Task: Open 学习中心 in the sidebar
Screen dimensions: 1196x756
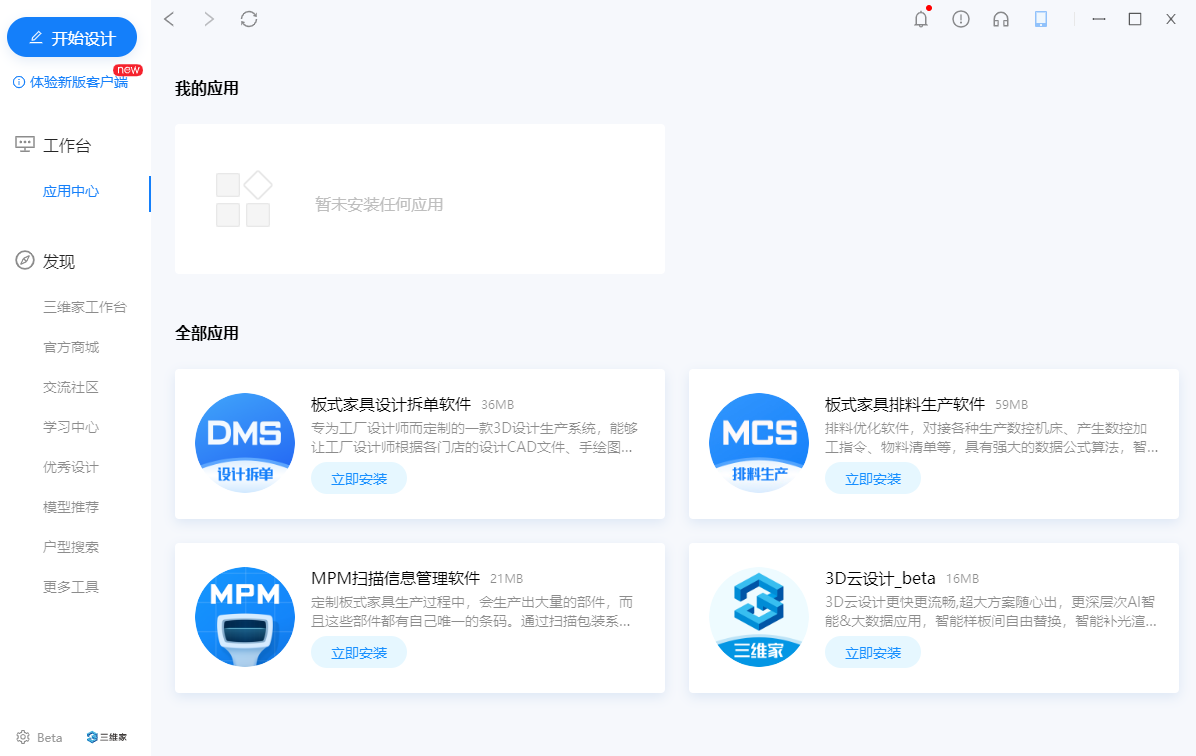Action: pos(71,426)
